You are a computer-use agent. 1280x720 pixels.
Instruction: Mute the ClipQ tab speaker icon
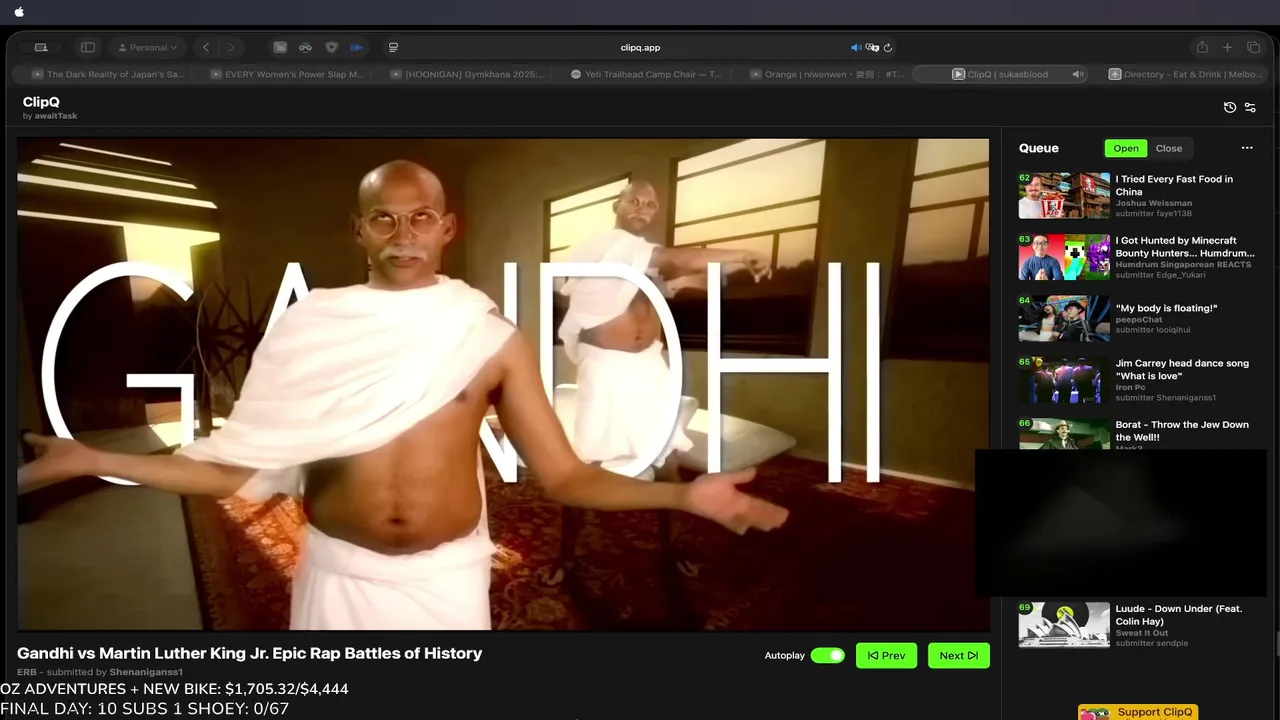click(1078, 74)
